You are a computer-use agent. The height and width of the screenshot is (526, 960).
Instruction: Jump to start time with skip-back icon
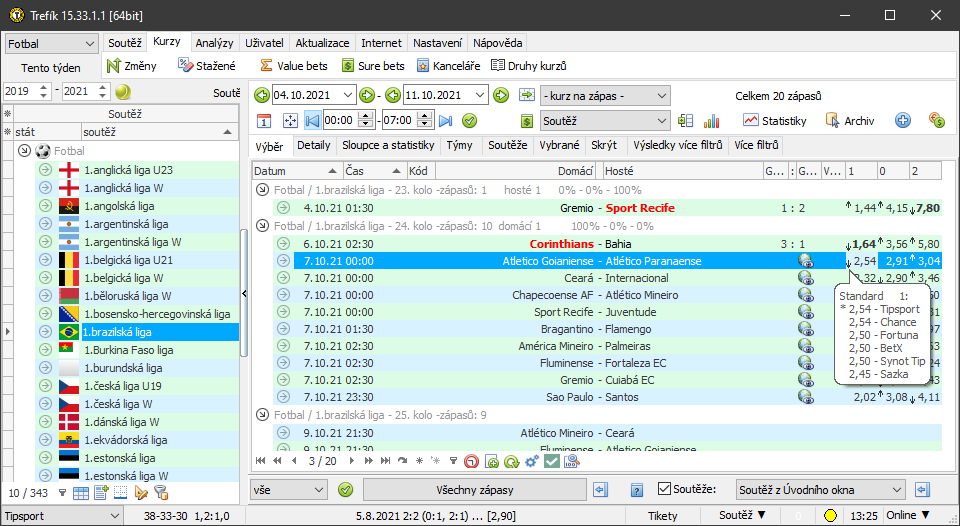coord(312,121)
